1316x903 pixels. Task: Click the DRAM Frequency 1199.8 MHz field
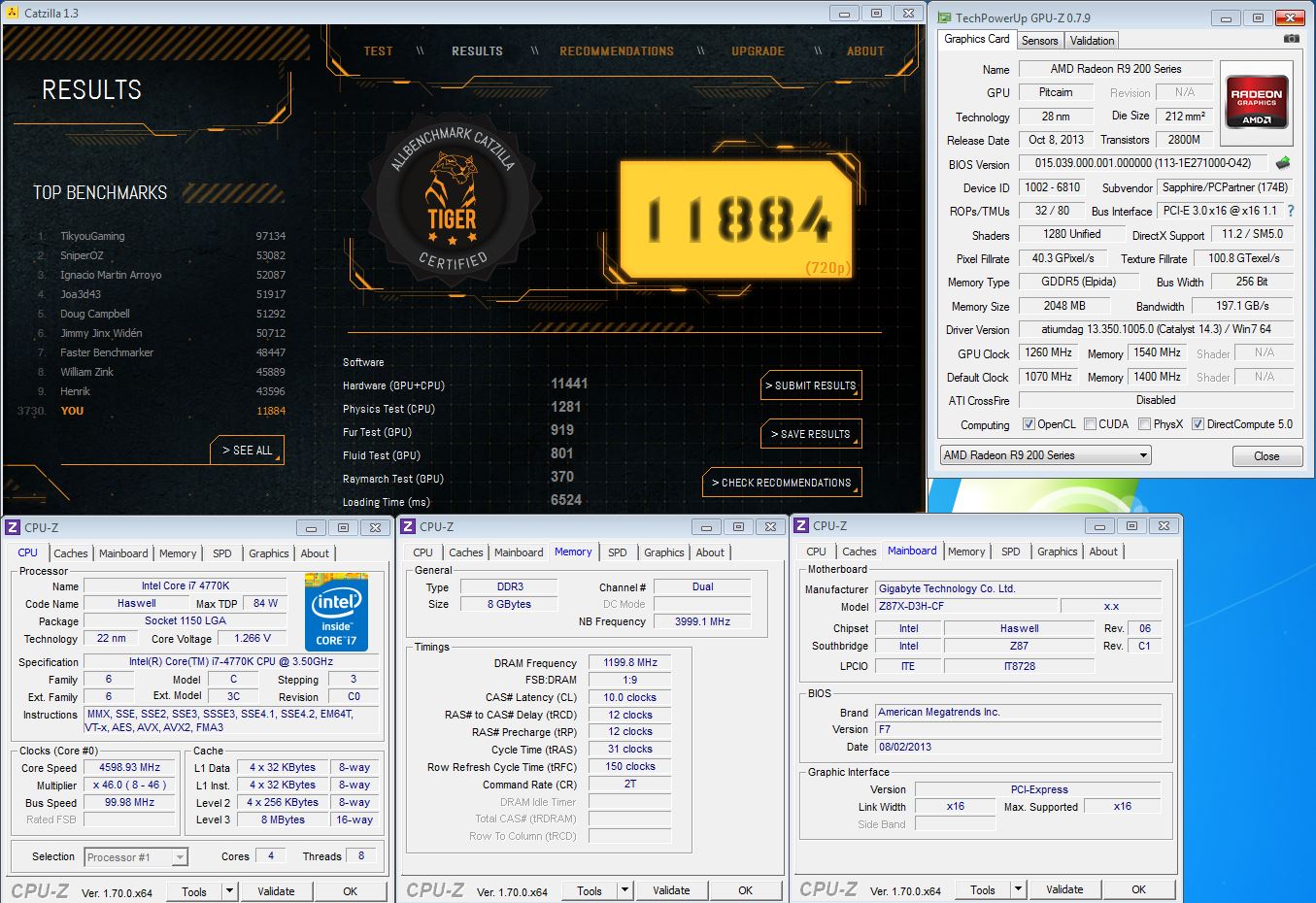click(x=629, y=662)
